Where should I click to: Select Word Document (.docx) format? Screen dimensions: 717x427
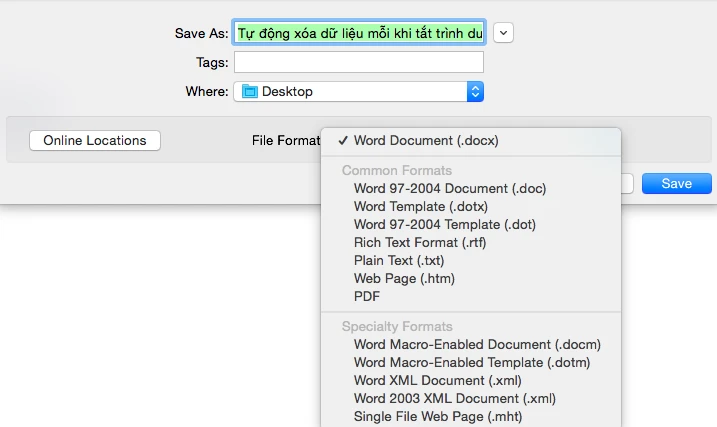point(471,140)
